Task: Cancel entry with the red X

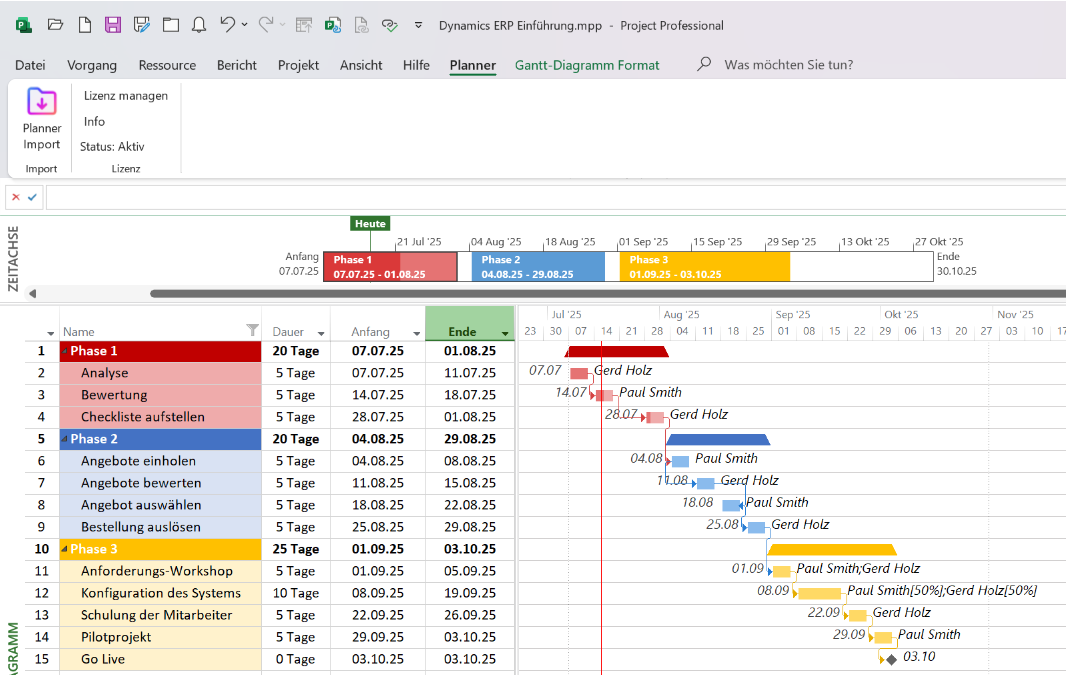Action: [15, 197]
